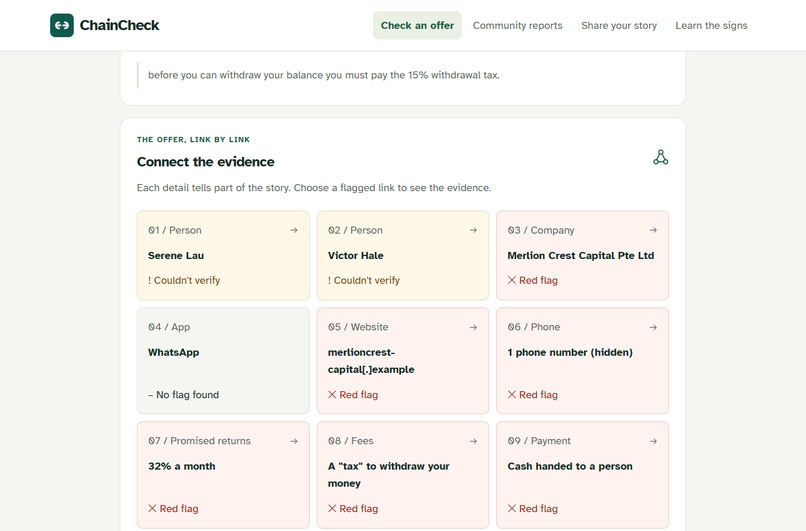This screenshot has width=806, height=531.
Task: Navigate to Learn the signs
Action: coord(711,25)
